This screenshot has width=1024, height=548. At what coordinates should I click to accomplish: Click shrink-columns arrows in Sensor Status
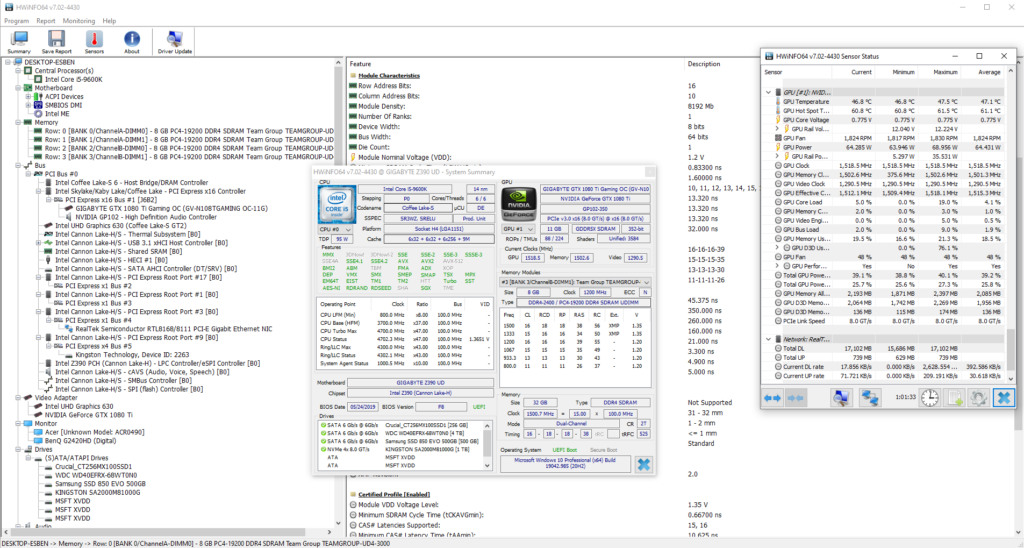pyautogui.click(x=795, y=397)
